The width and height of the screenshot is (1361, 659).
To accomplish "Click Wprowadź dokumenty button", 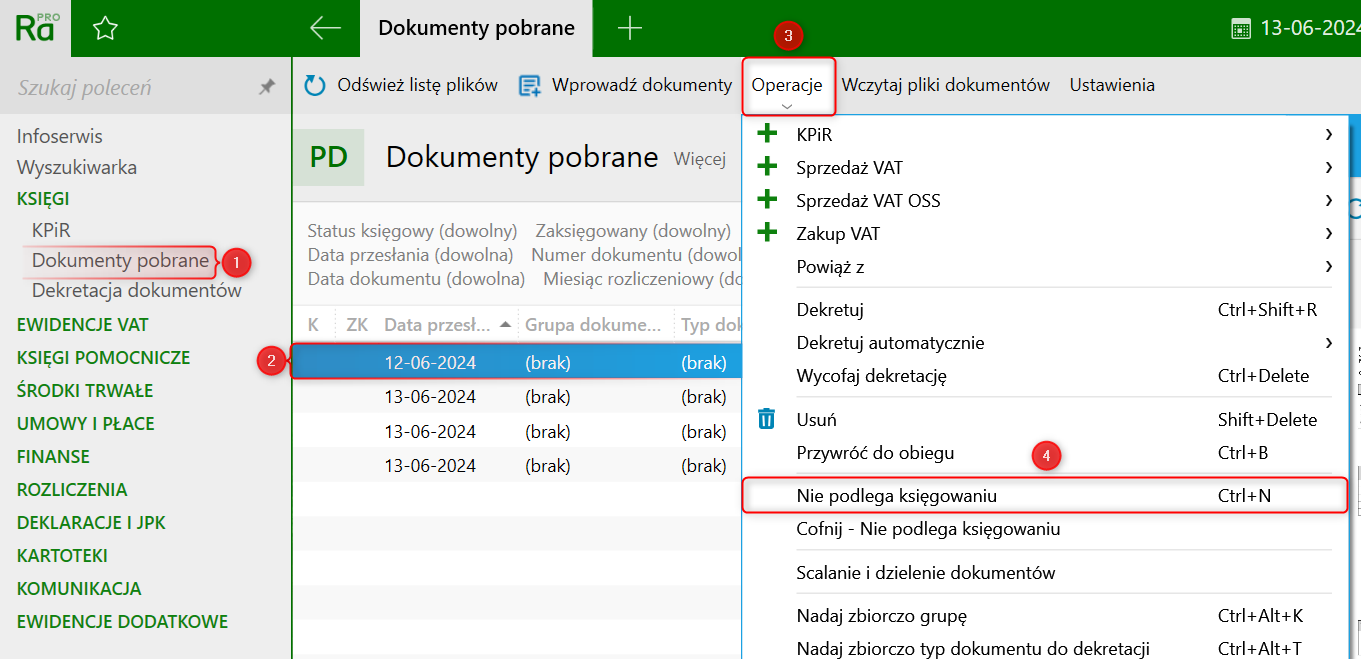I will (625, 86).
